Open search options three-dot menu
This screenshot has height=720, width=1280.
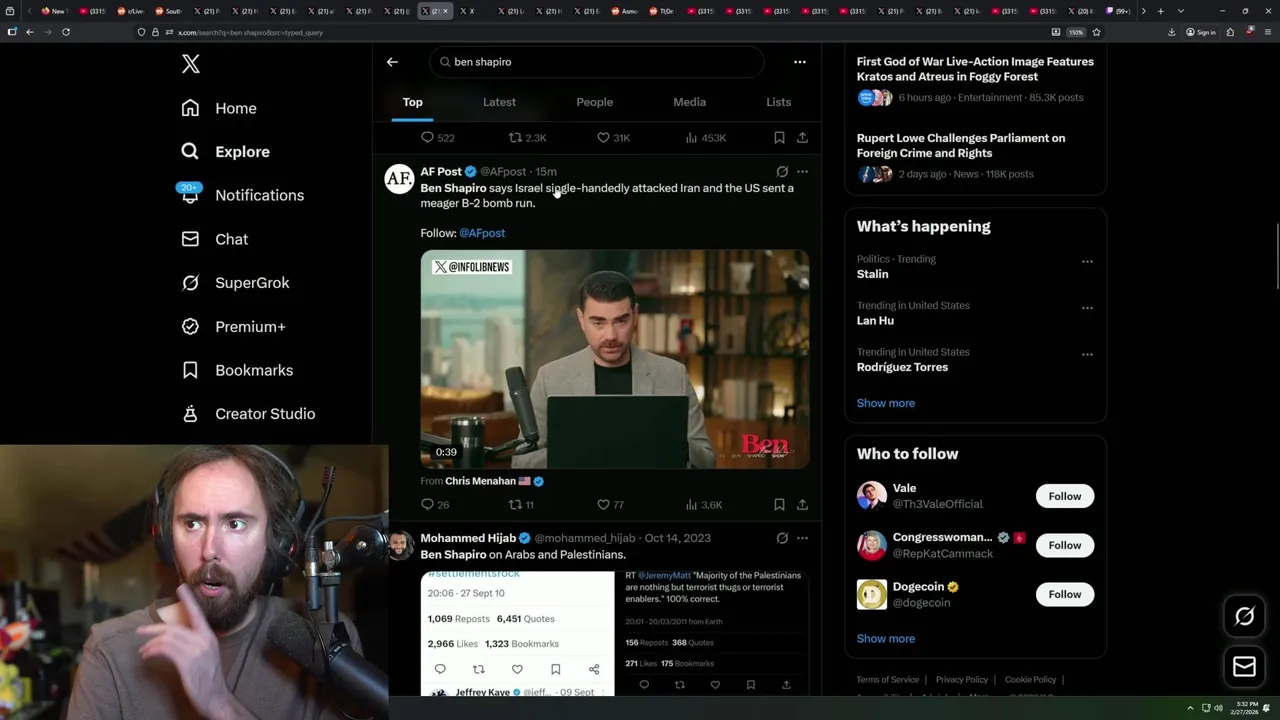point(799,62)
